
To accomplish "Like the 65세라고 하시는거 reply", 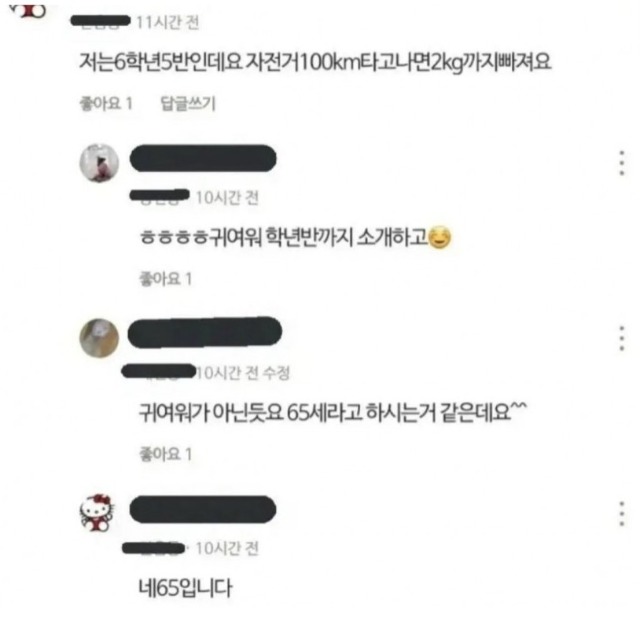I will [x=166, y=454].
